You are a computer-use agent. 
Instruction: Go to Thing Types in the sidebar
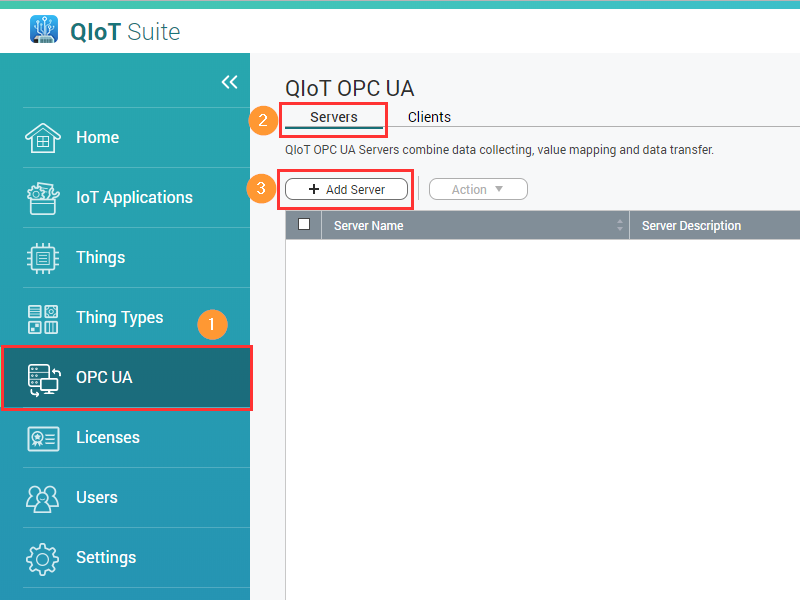click(x=125, y=318)
